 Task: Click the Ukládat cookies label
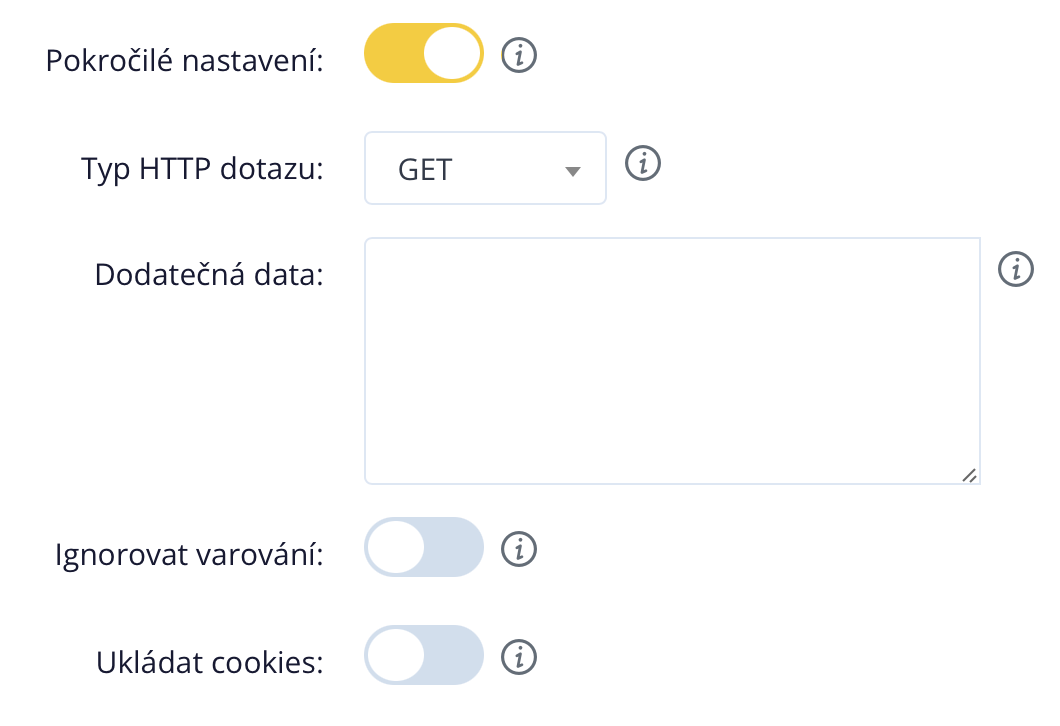[x=210, y=662]
